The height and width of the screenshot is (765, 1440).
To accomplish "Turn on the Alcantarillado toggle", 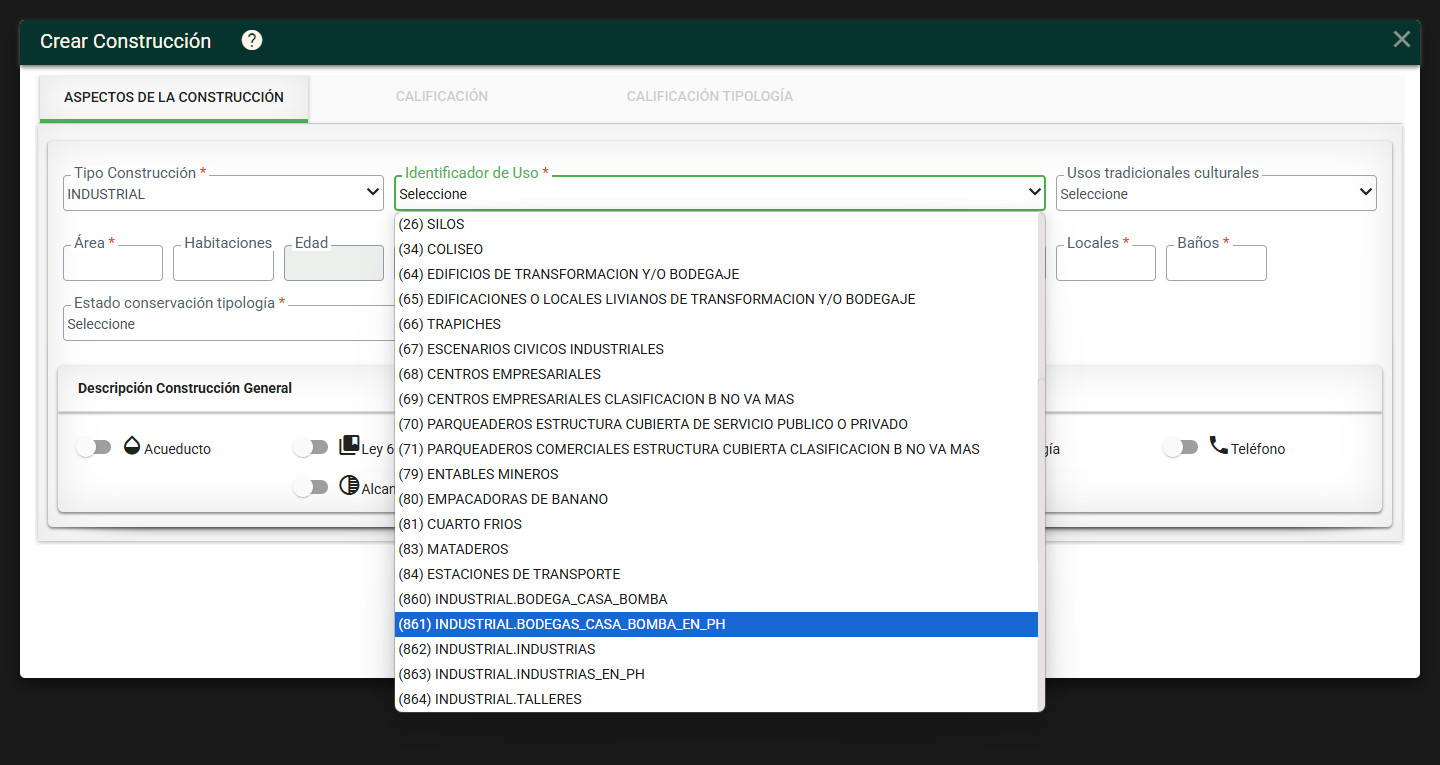I will [x=310, y=487].
